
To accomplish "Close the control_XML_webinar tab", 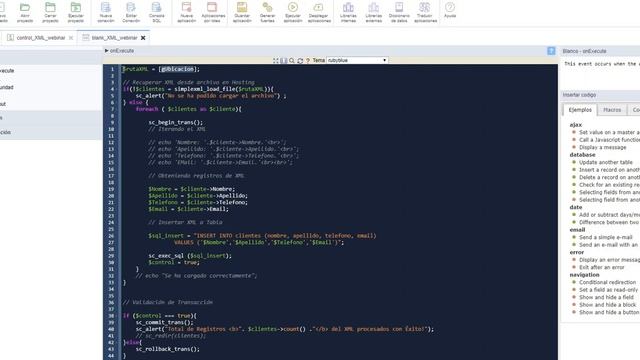I will (x=71, y=38).
